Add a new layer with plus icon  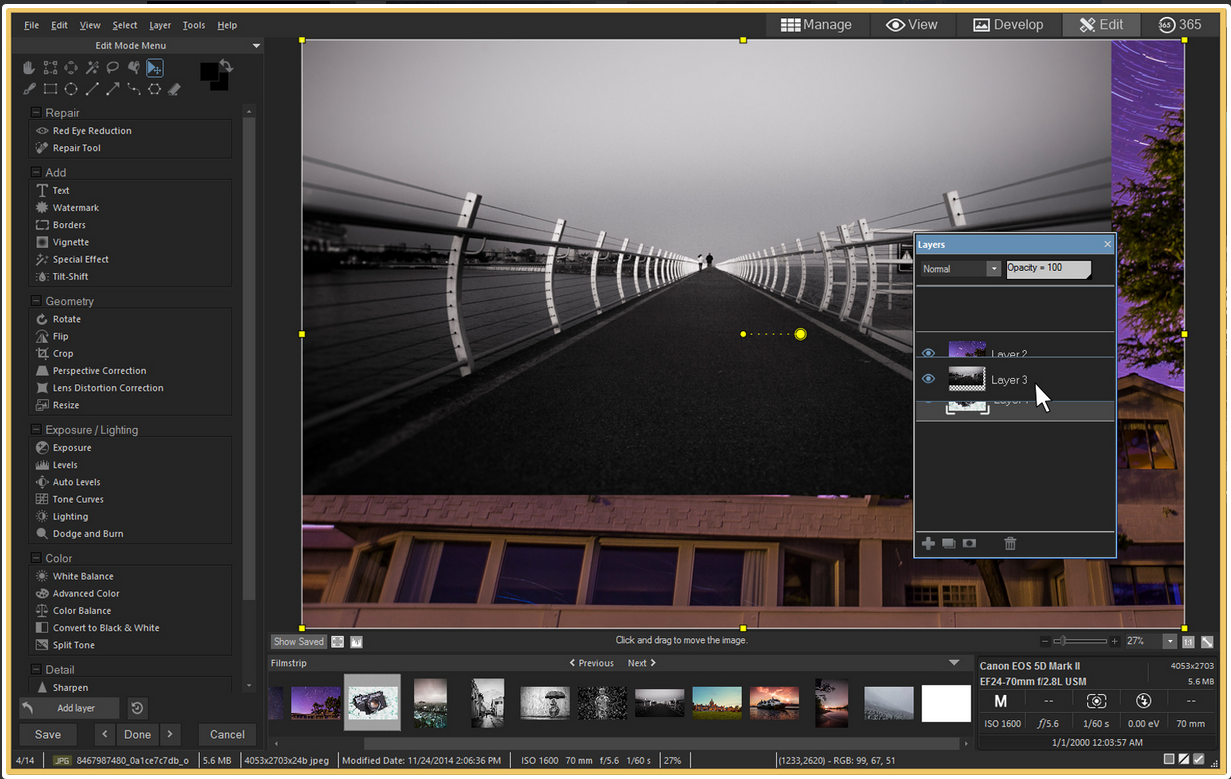[928, 543]
